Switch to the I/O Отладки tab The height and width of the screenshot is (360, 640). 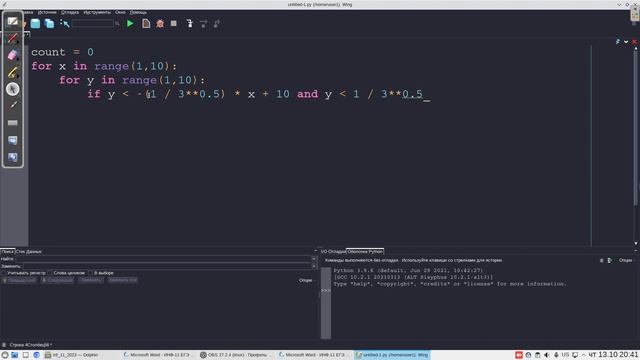tap(333, 251)
